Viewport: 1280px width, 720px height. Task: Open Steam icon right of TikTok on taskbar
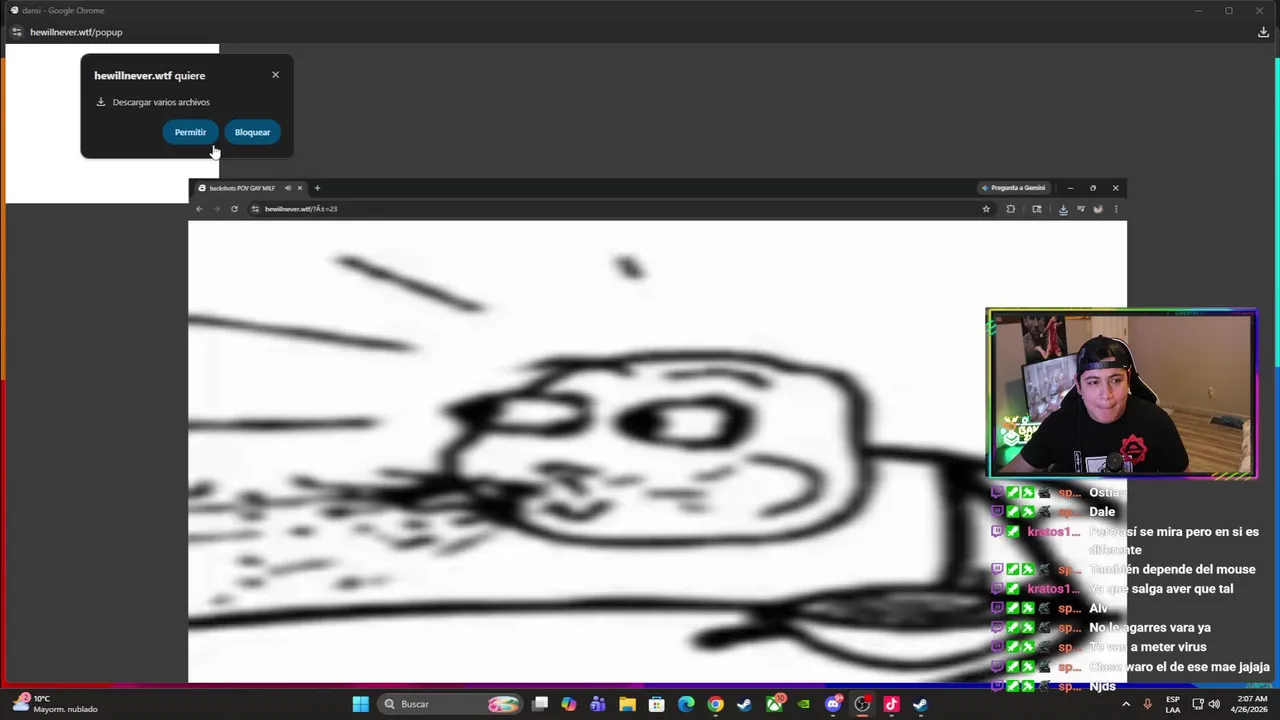(x=920, y=704)
